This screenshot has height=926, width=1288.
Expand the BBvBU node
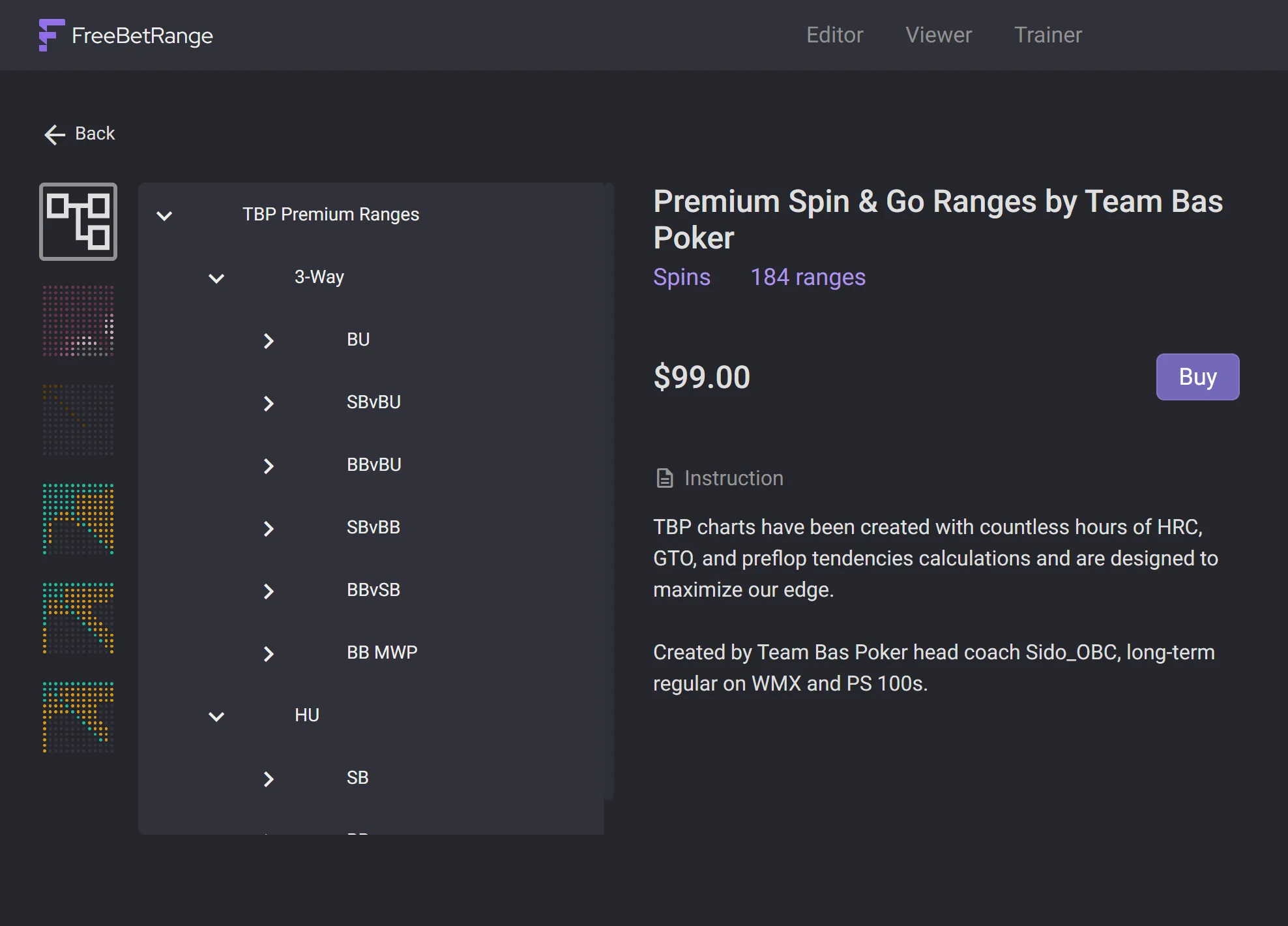pyautogui.click(x=269, y=466)
